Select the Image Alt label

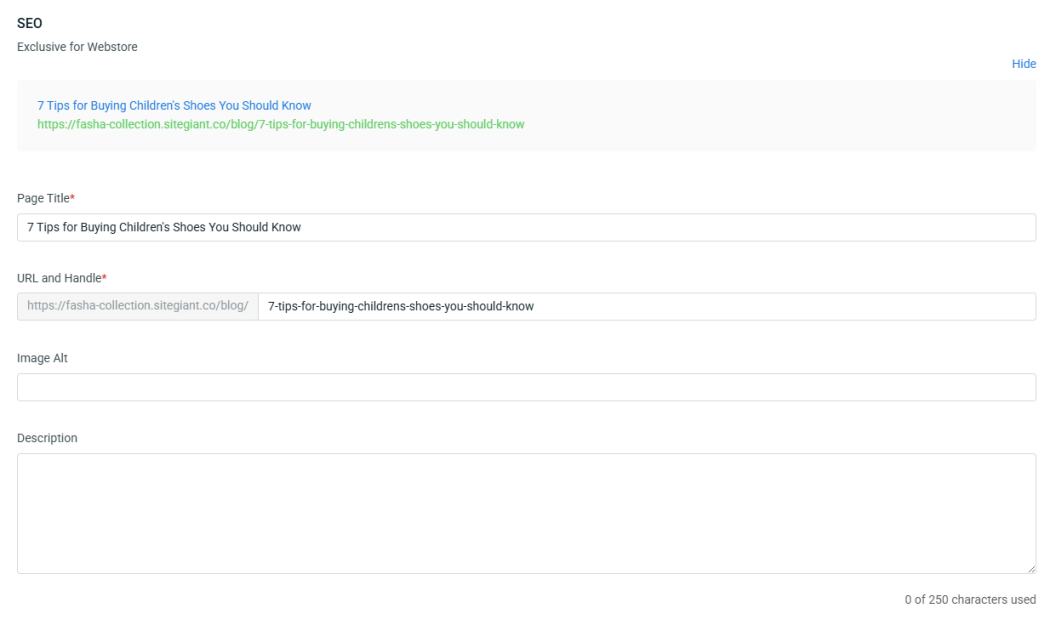point(42,358)
